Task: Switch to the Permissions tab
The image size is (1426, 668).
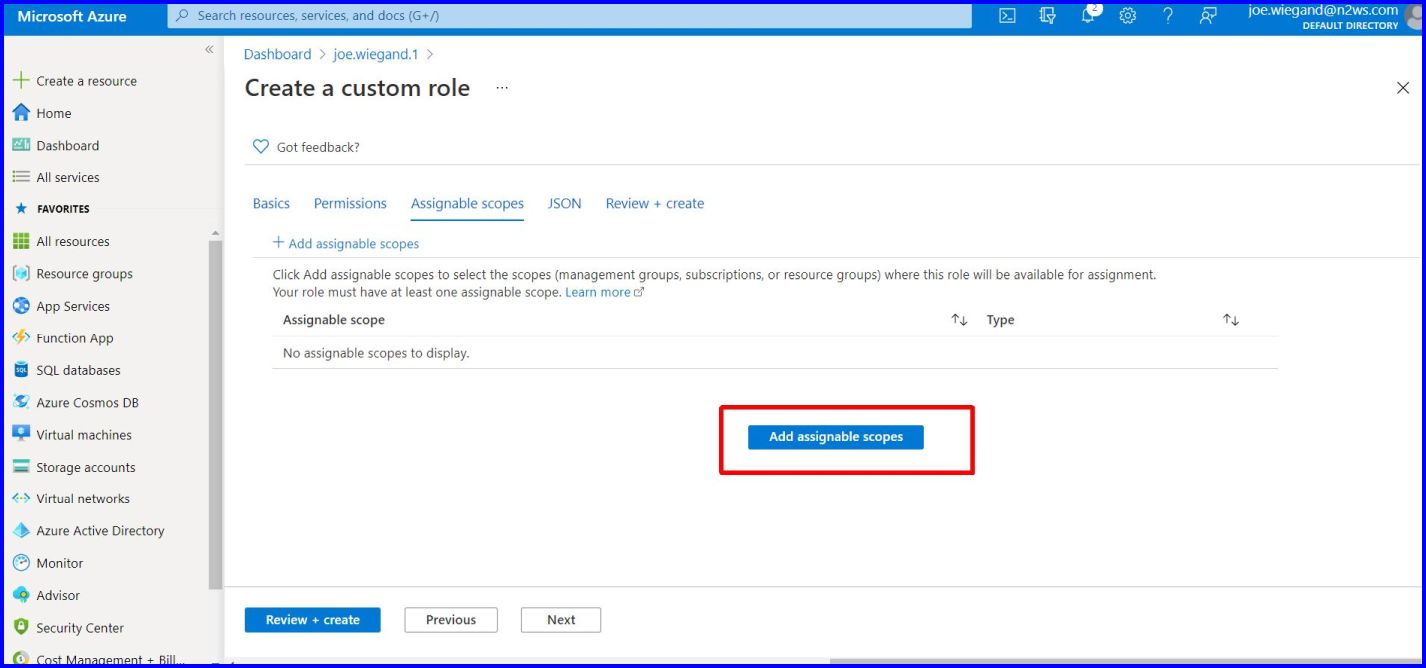Action: [350, 203]
